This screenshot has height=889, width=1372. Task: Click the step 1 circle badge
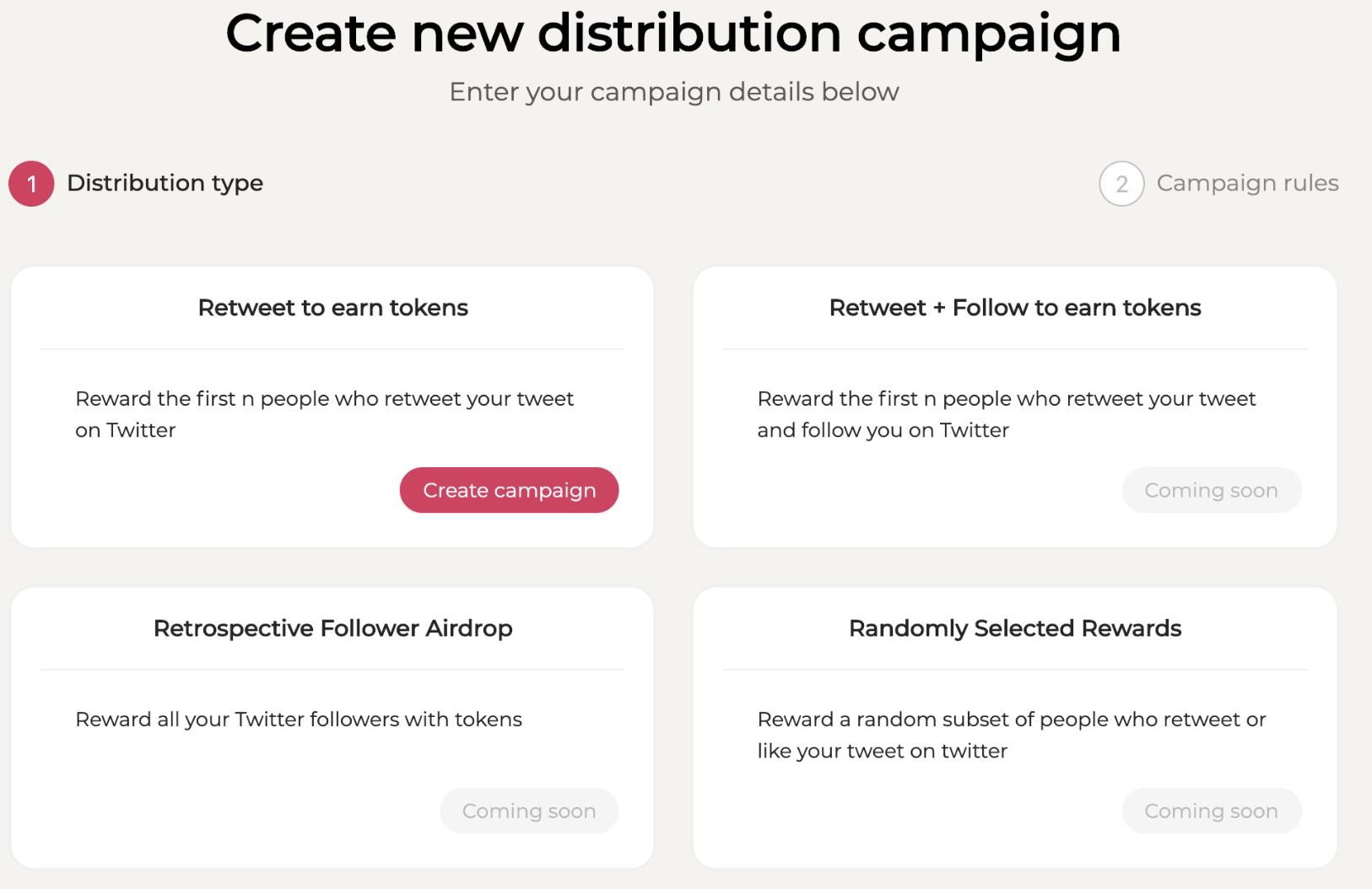(30, 183)
